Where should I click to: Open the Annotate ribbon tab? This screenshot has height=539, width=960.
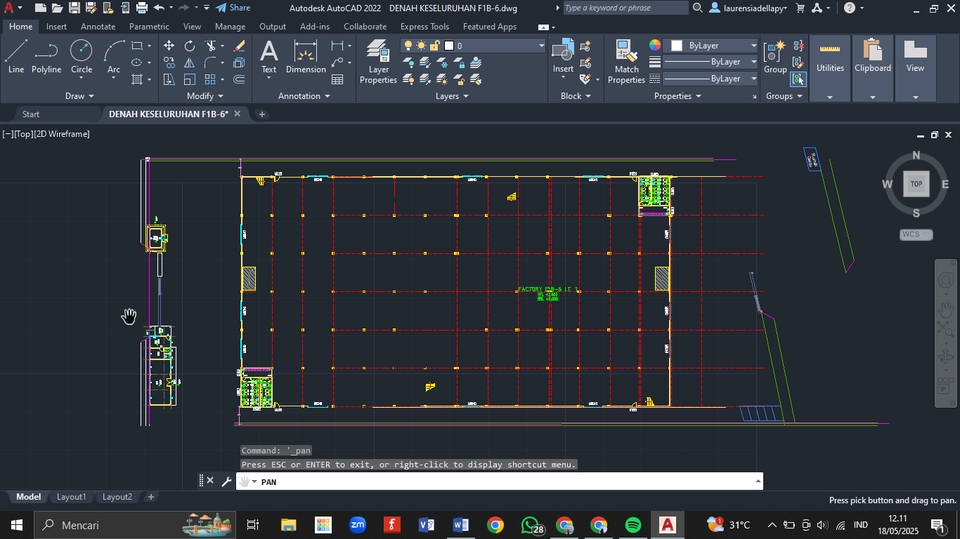pyautogui.click(x=98, y=27)
